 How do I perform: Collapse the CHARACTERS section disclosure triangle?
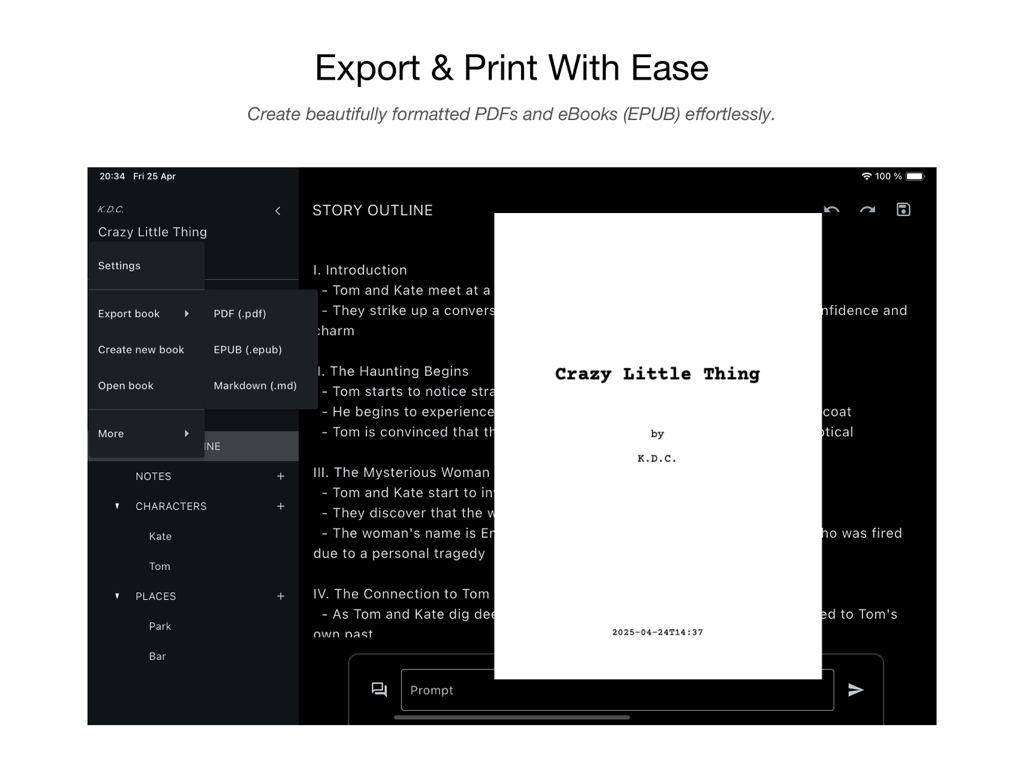pyautogui.click(x=117, y=506)
